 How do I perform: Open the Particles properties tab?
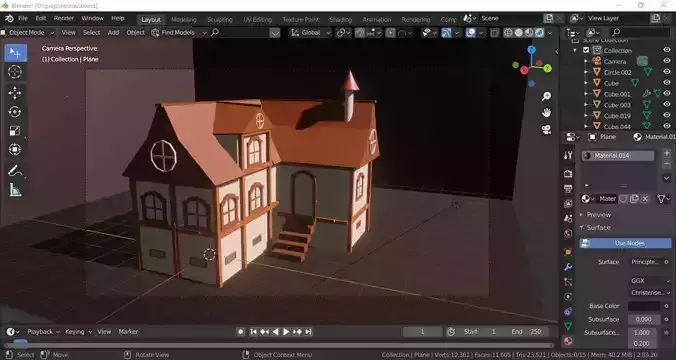point(568,282)
